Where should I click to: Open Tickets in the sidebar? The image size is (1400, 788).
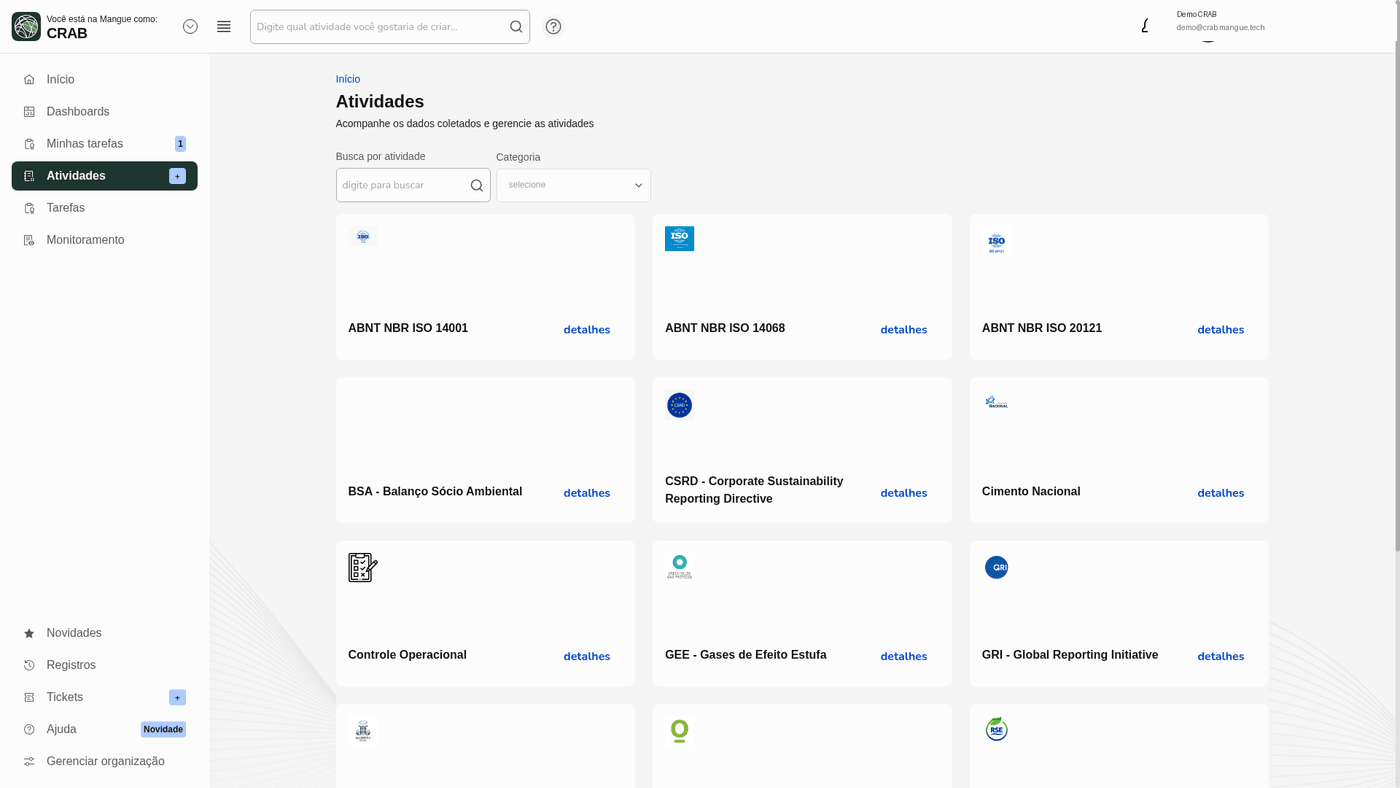coord(104,697)
